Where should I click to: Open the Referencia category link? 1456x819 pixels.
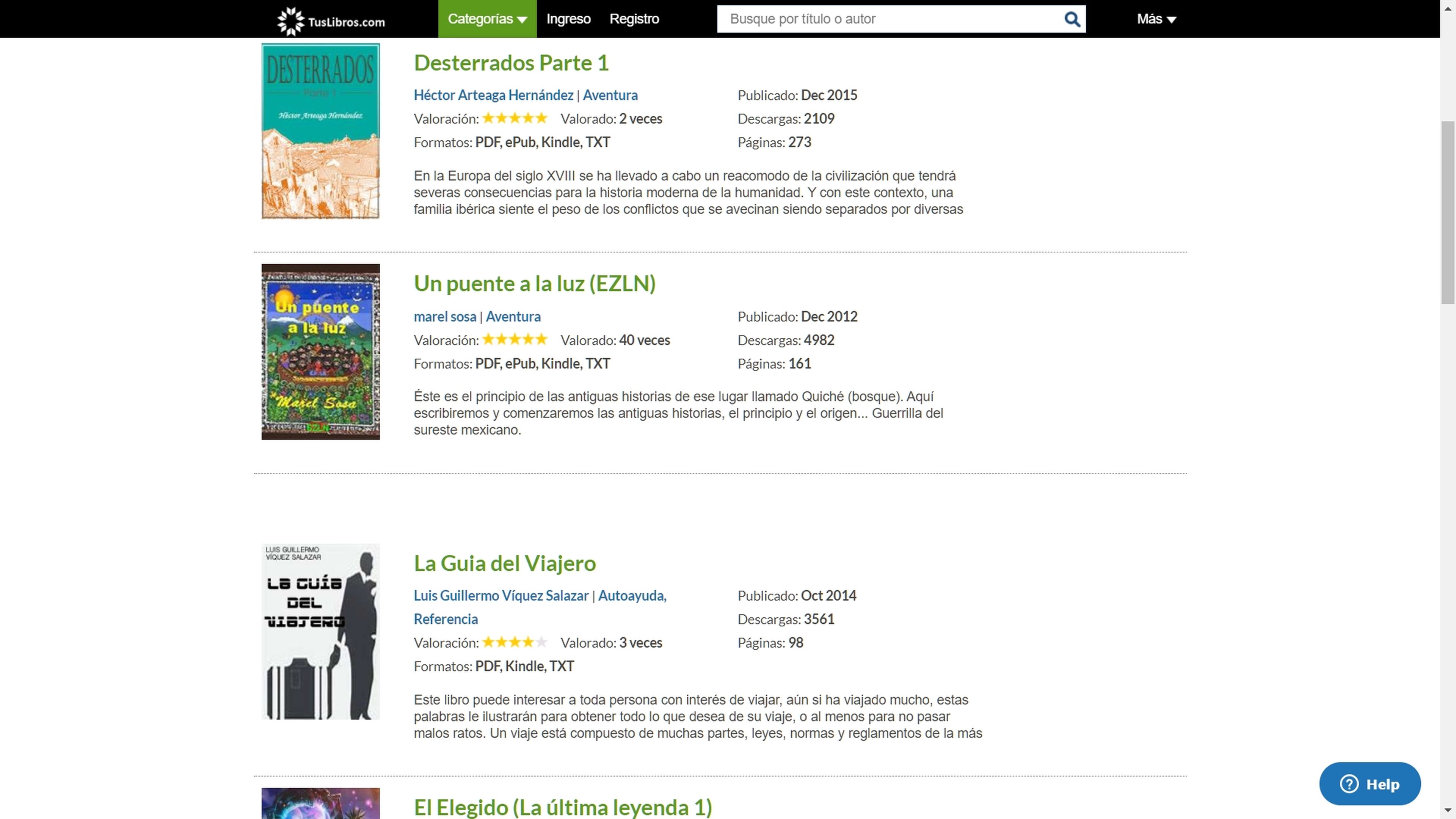[446, 620]
